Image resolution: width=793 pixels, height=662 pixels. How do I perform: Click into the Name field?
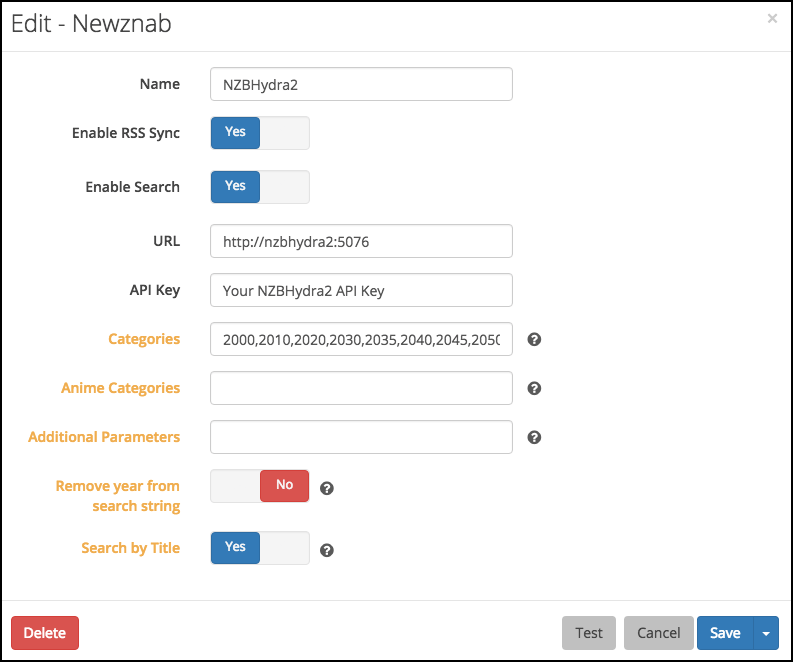tap(361, 85)
